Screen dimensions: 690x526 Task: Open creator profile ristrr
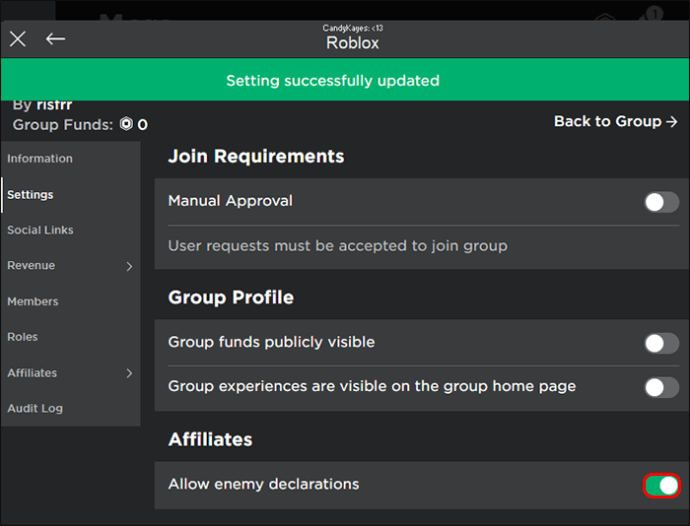pos(54,105)
